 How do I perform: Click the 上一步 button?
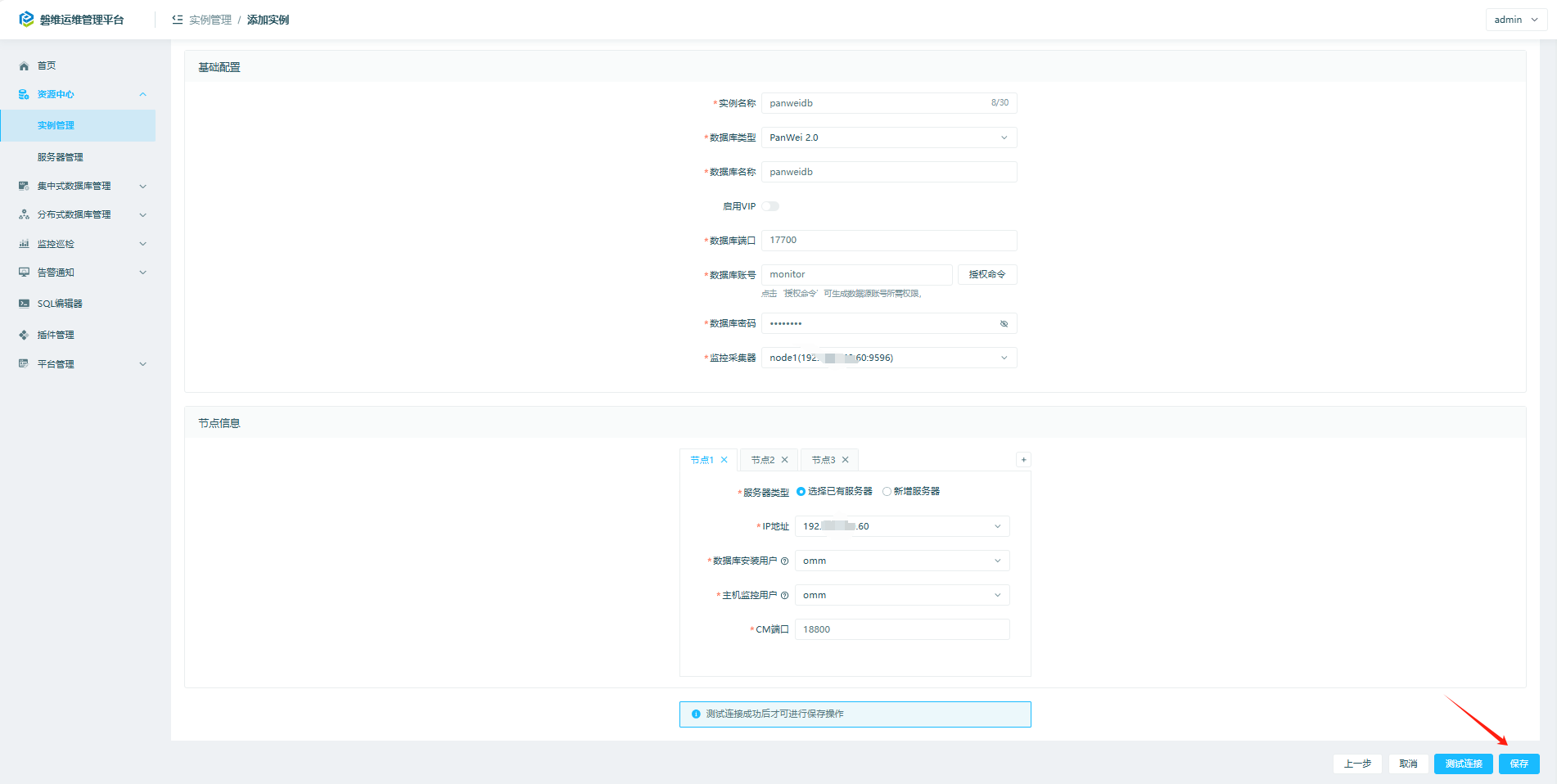1357,764
